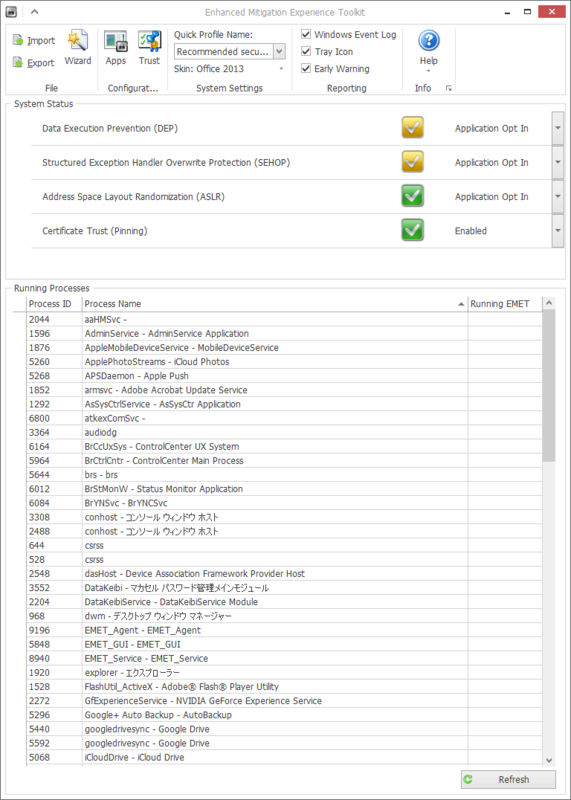Screen dimensions: 571x800
Task: Select the FlashUtil_ActiveX process row
Action: [285, 687]
